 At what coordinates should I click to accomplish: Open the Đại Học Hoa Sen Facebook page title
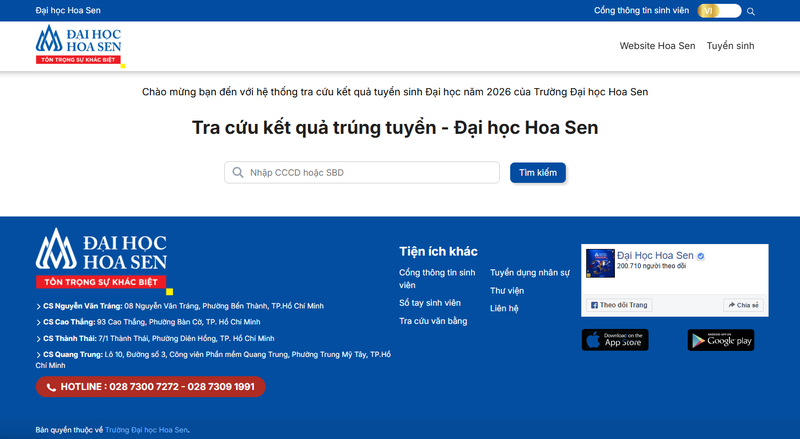coord(655,255)
